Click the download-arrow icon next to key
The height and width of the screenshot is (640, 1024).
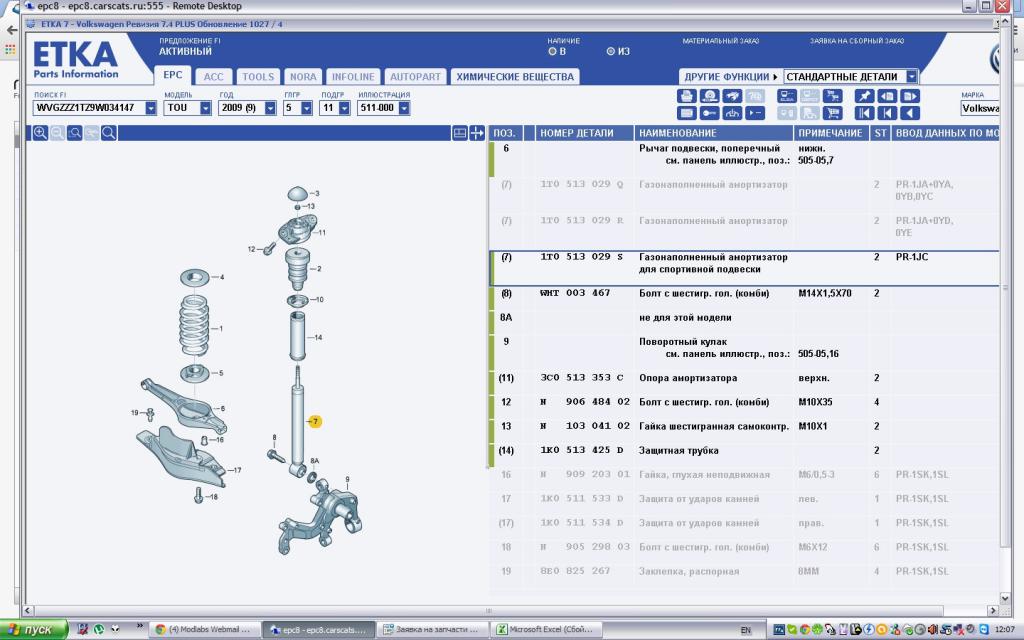pyautogui.click(x=732, y=113)
